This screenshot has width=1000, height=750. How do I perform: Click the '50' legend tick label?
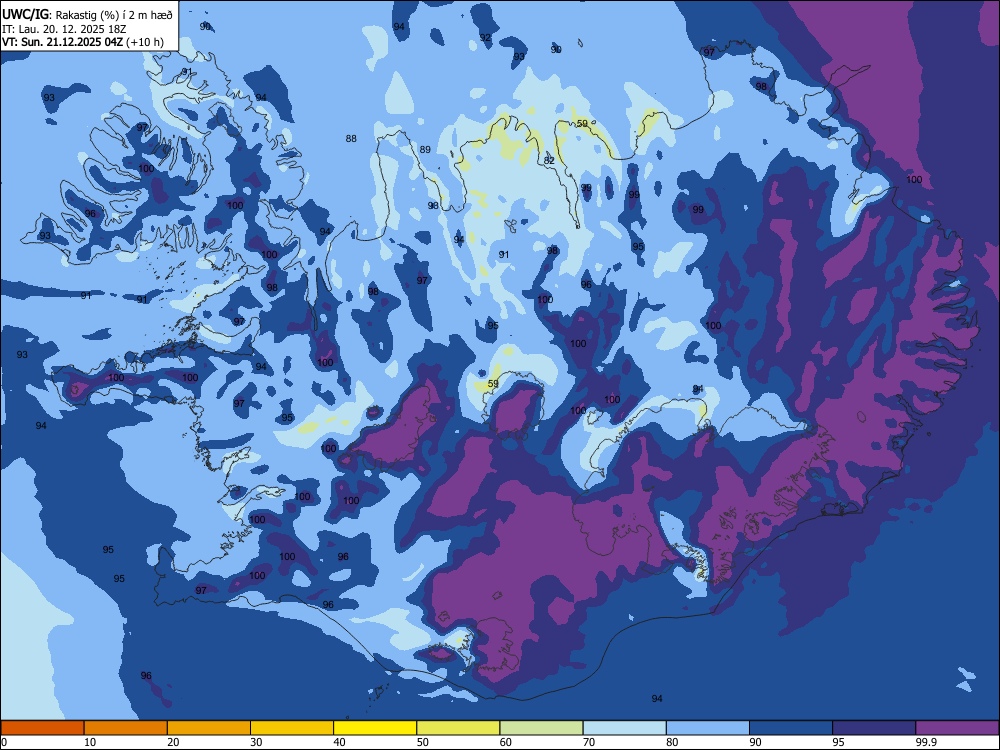[423, 742]
